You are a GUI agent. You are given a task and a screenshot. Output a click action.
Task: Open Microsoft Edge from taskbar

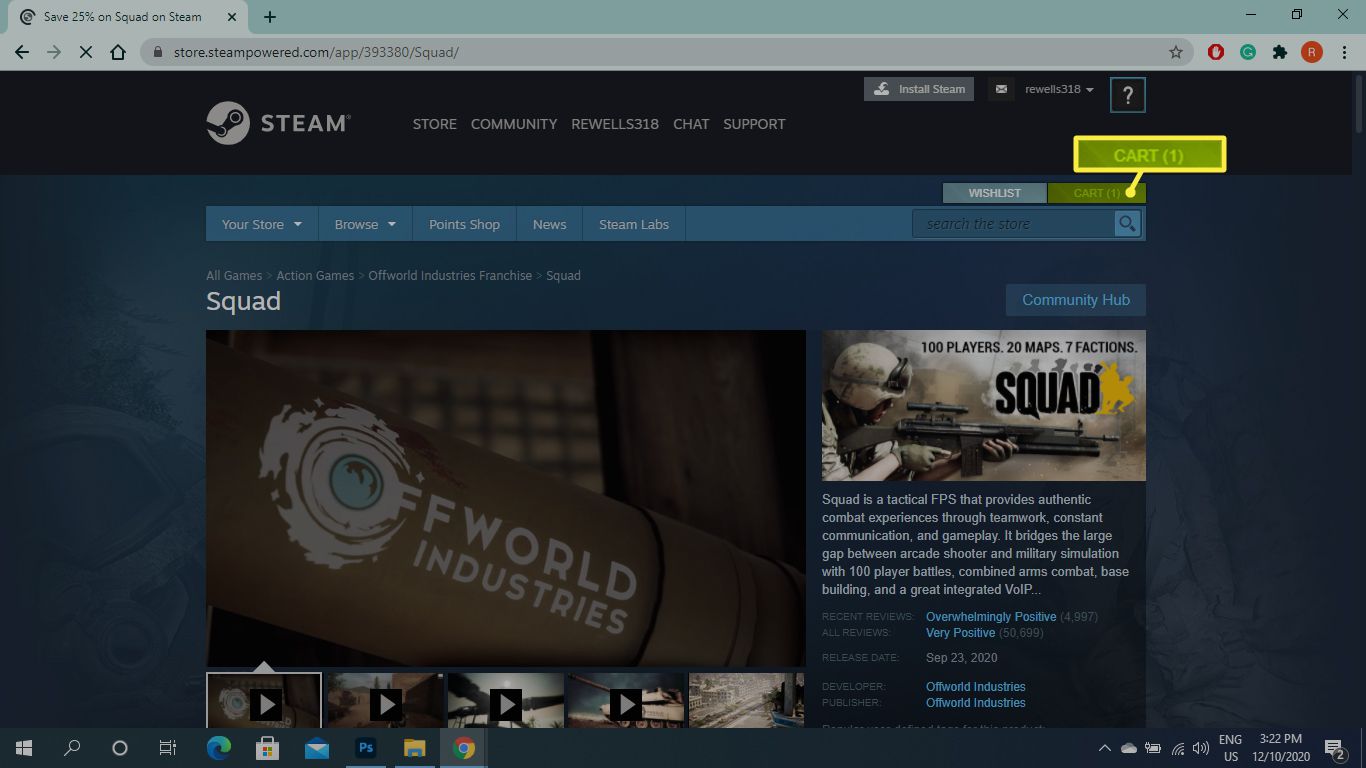[218, 748]
